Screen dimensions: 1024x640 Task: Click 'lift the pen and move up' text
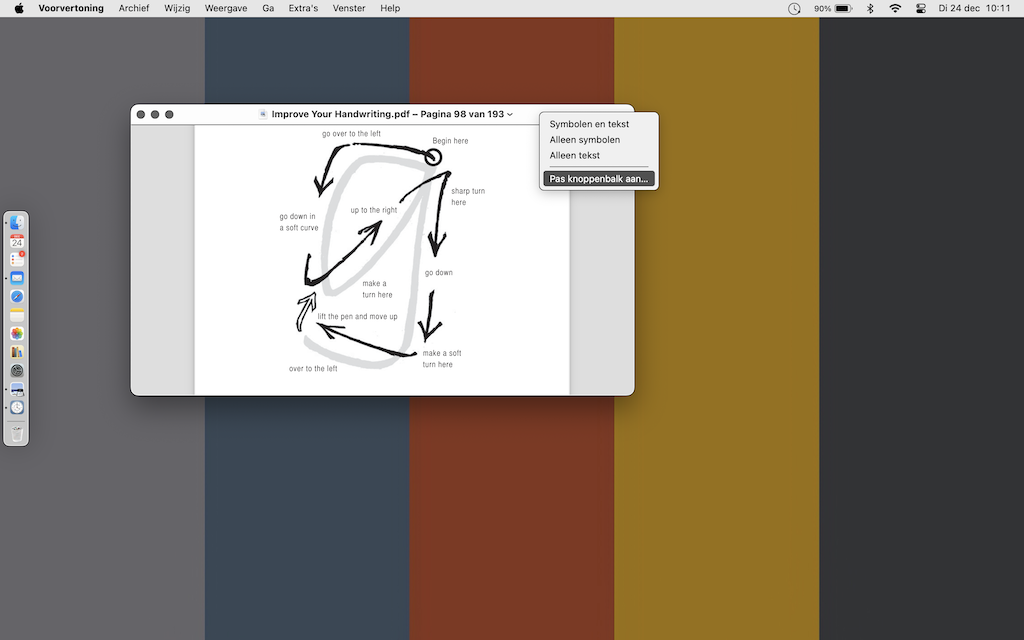click(x=357, y=317)
